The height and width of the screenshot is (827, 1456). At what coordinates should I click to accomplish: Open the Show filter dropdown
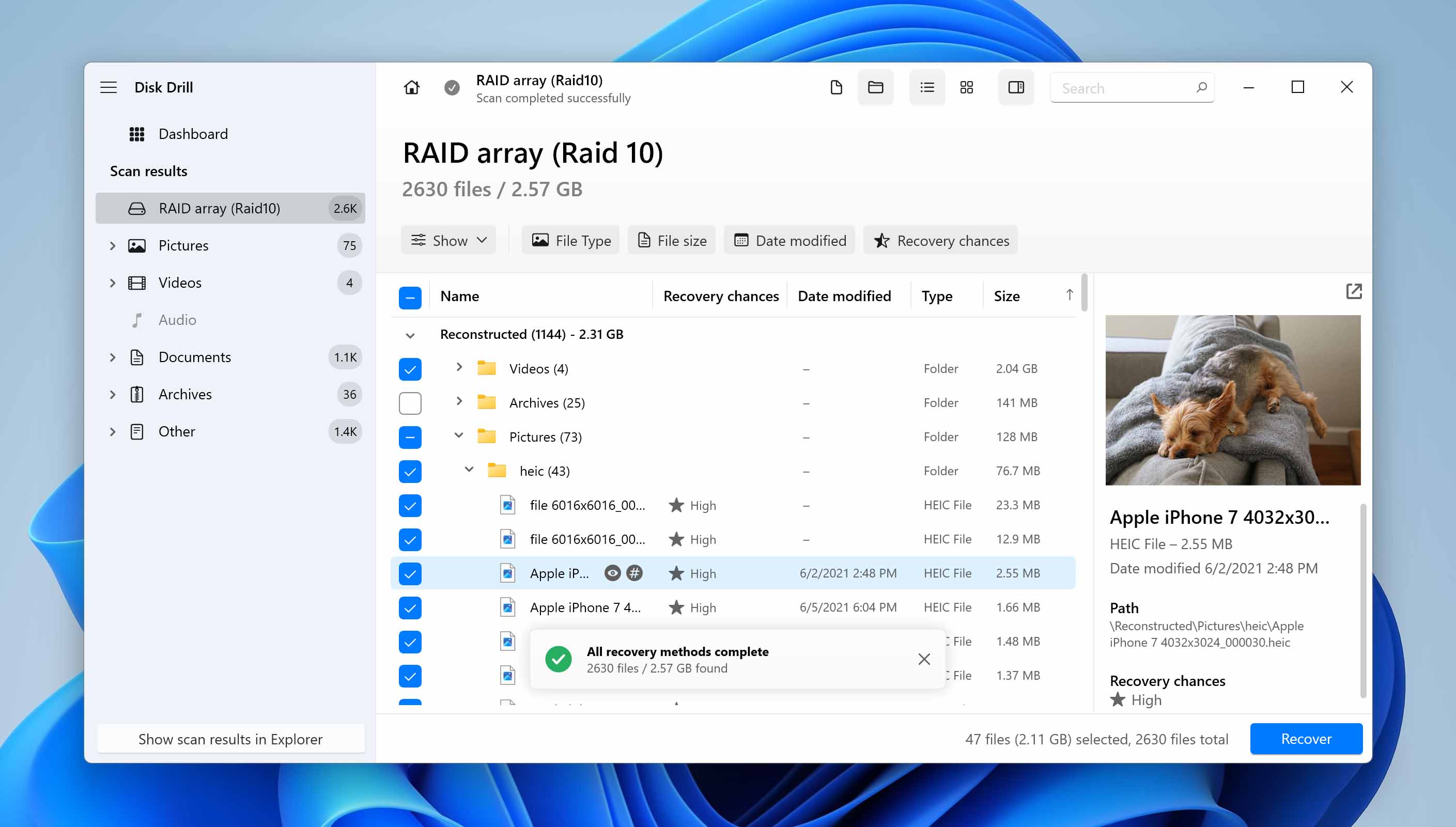448,240
